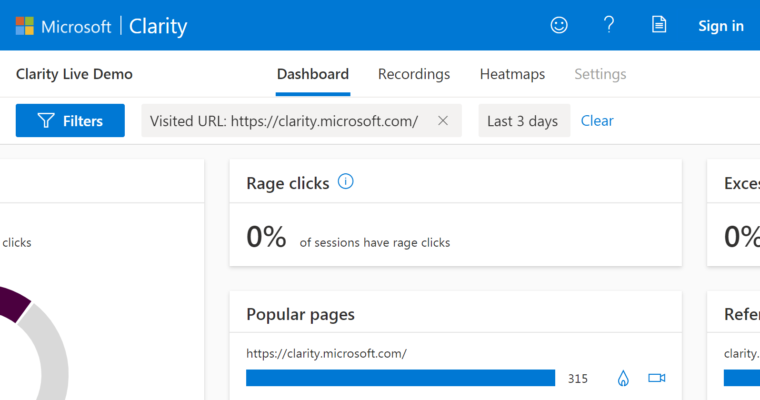Select the Settings tab
Screen dimensions: 760x400
[600, 74]
